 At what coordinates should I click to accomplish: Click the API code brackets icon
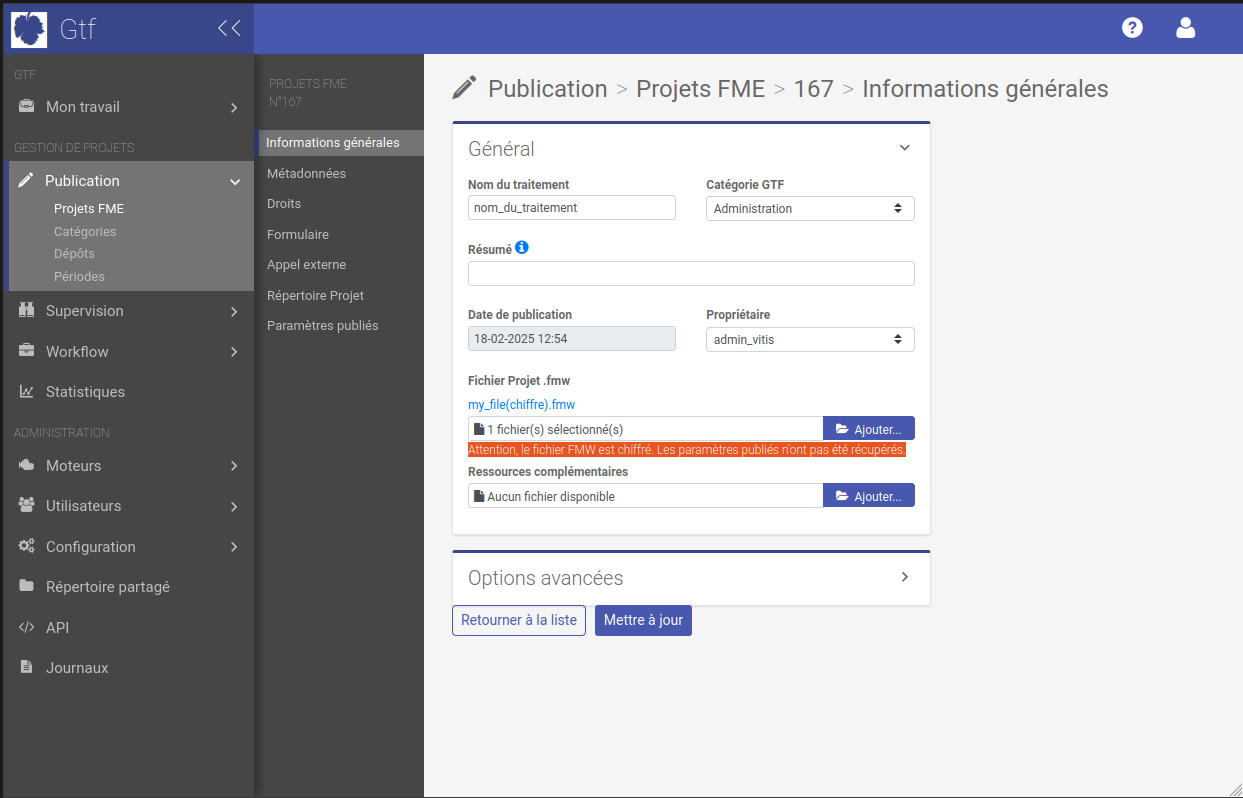tap(27, 627)
